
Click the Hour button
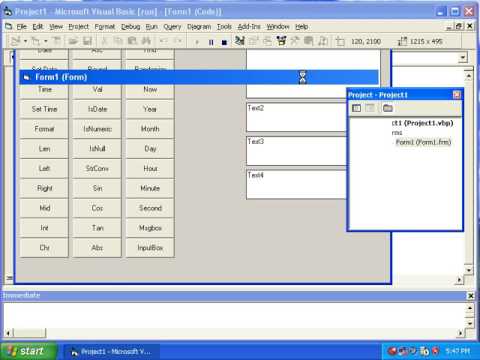coord(150,168)
